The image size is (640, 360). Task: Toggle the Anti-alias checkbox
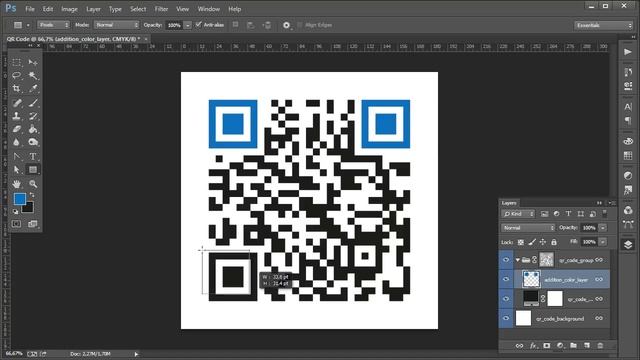pyautogui.click(x=199, y=25)
